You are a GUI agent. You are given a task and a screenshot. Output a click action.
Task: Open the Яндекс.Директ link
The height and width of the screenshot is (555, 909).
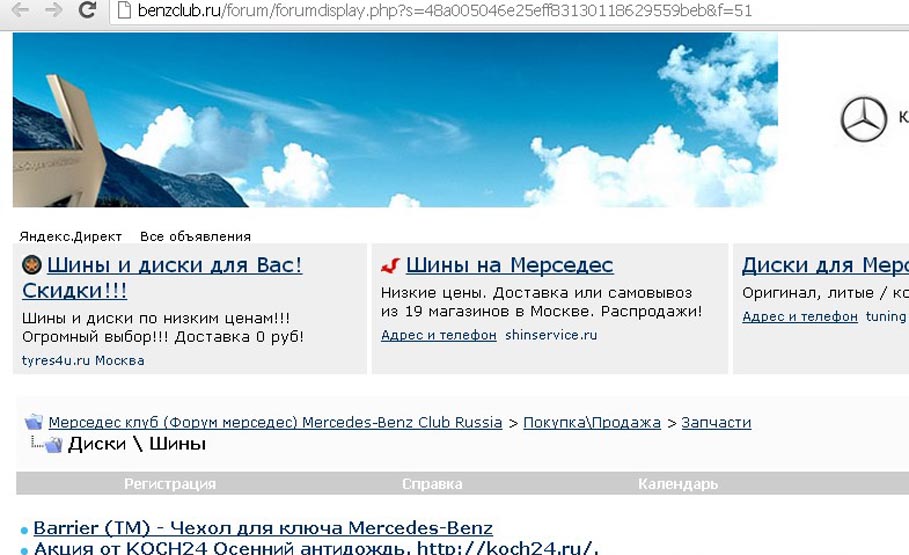[x=71, y=237]
